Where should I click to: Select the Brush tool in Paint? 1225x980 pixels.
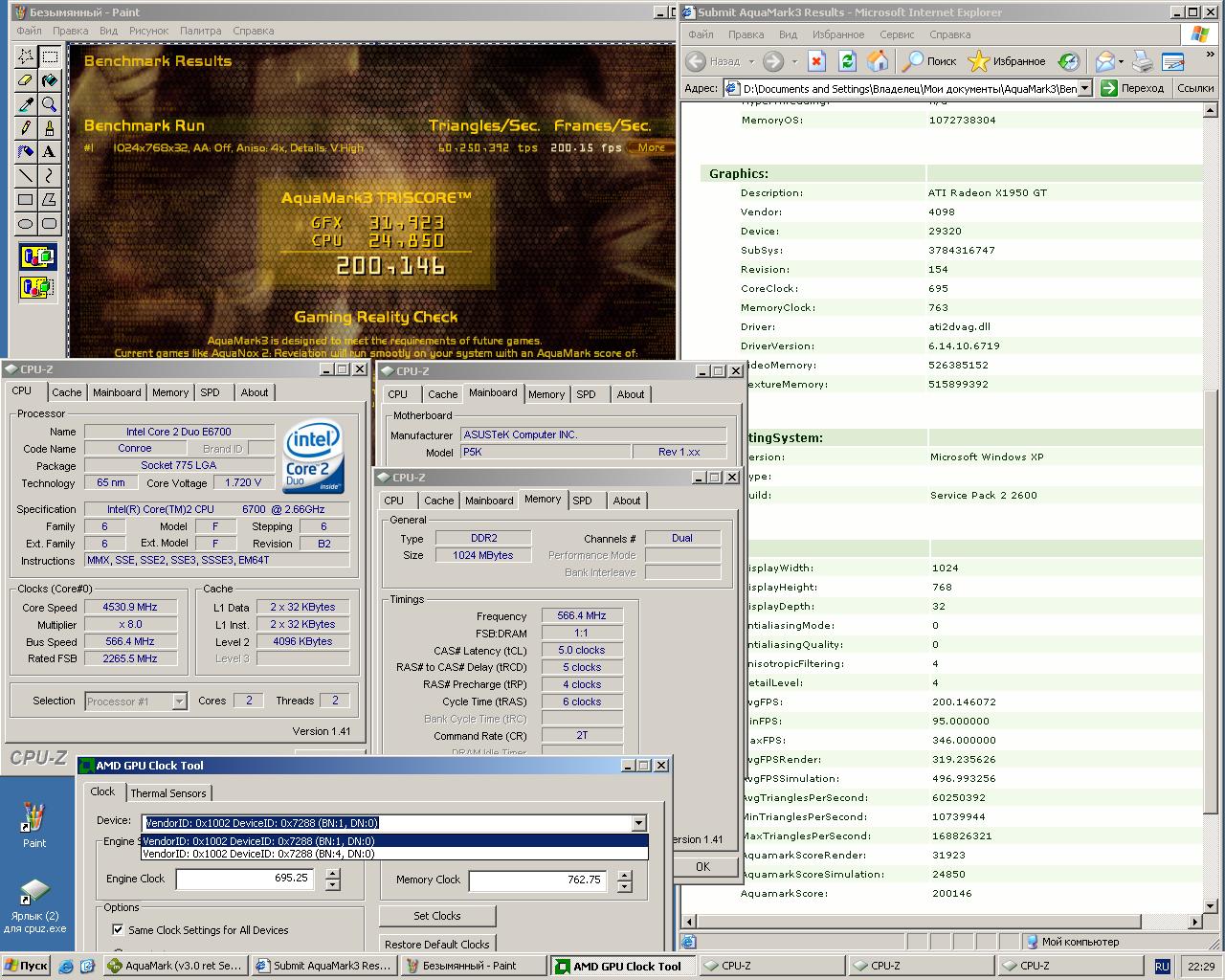[50, 127]
